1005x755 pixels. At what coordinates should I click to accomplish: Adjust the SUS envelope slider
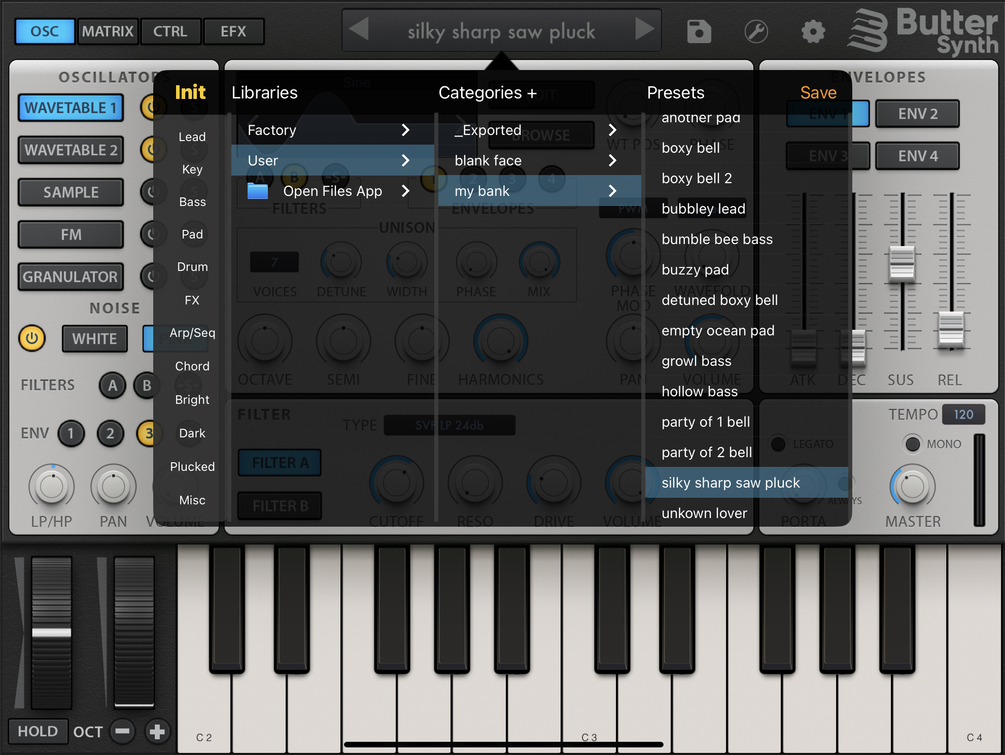902,263
